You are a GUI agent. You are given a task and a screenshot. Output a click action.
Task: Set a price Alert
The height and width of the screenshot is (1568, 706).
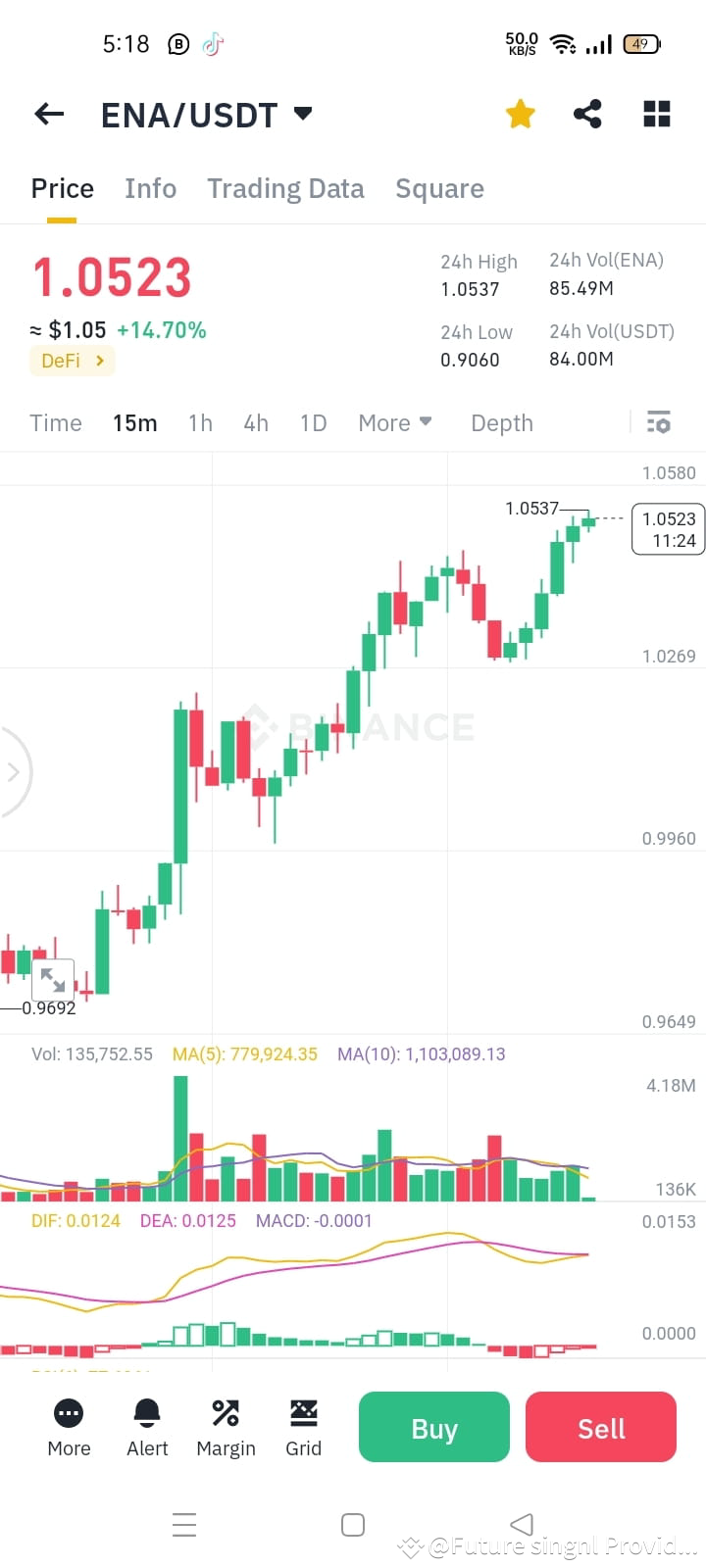click(146, 1427)
